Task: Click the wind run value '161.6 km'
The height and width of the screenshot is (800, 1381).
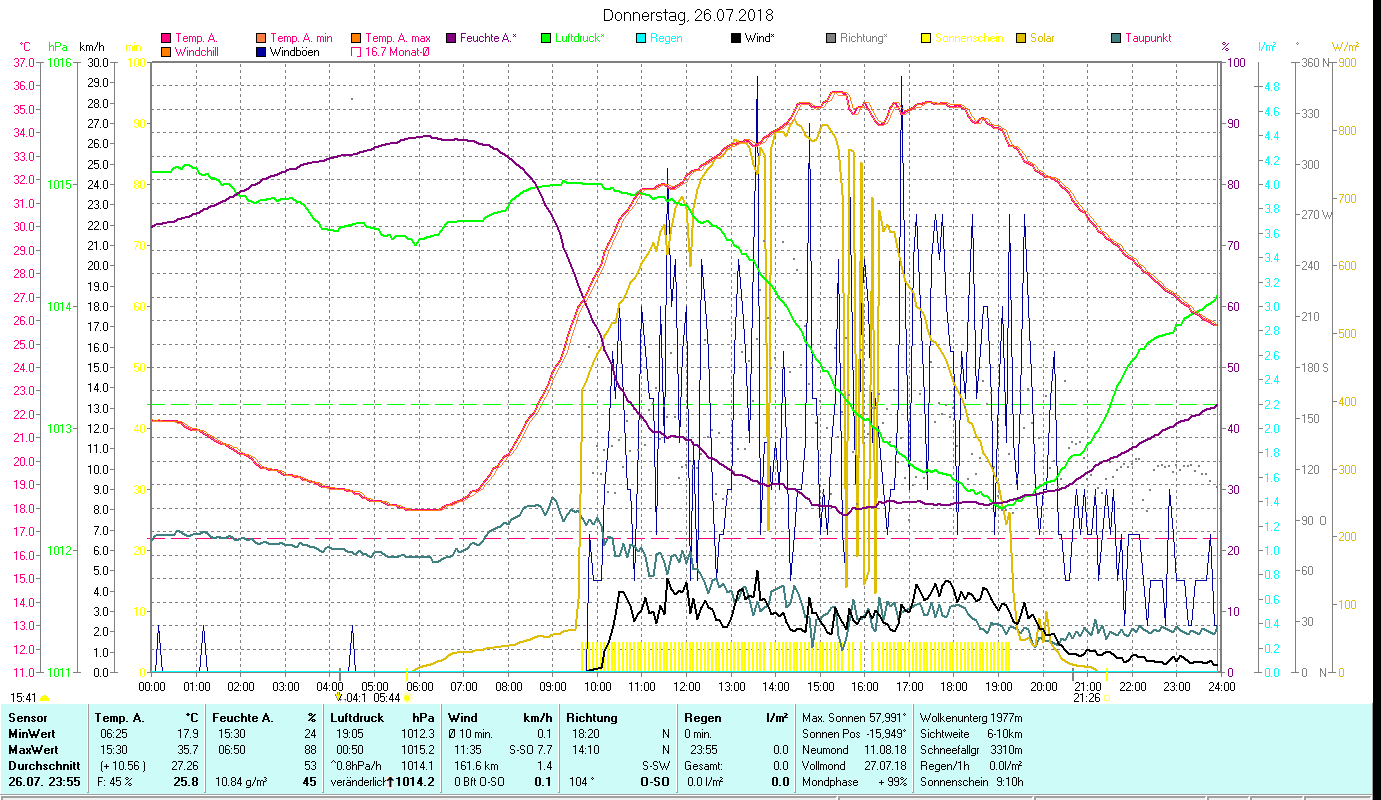Action: coord(477,766)
